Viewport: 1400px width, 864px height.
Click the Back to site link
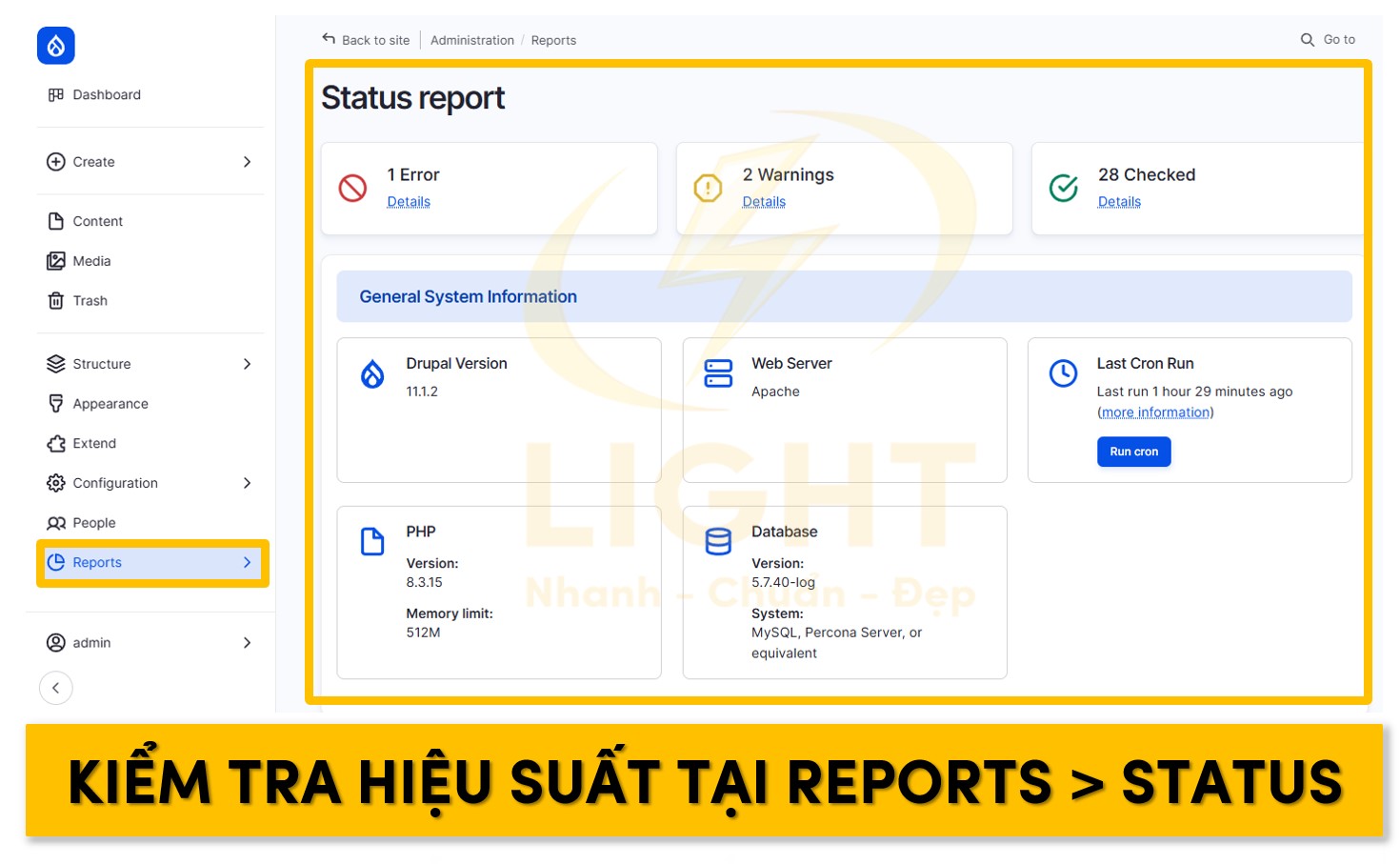click(x=375, y=40)
